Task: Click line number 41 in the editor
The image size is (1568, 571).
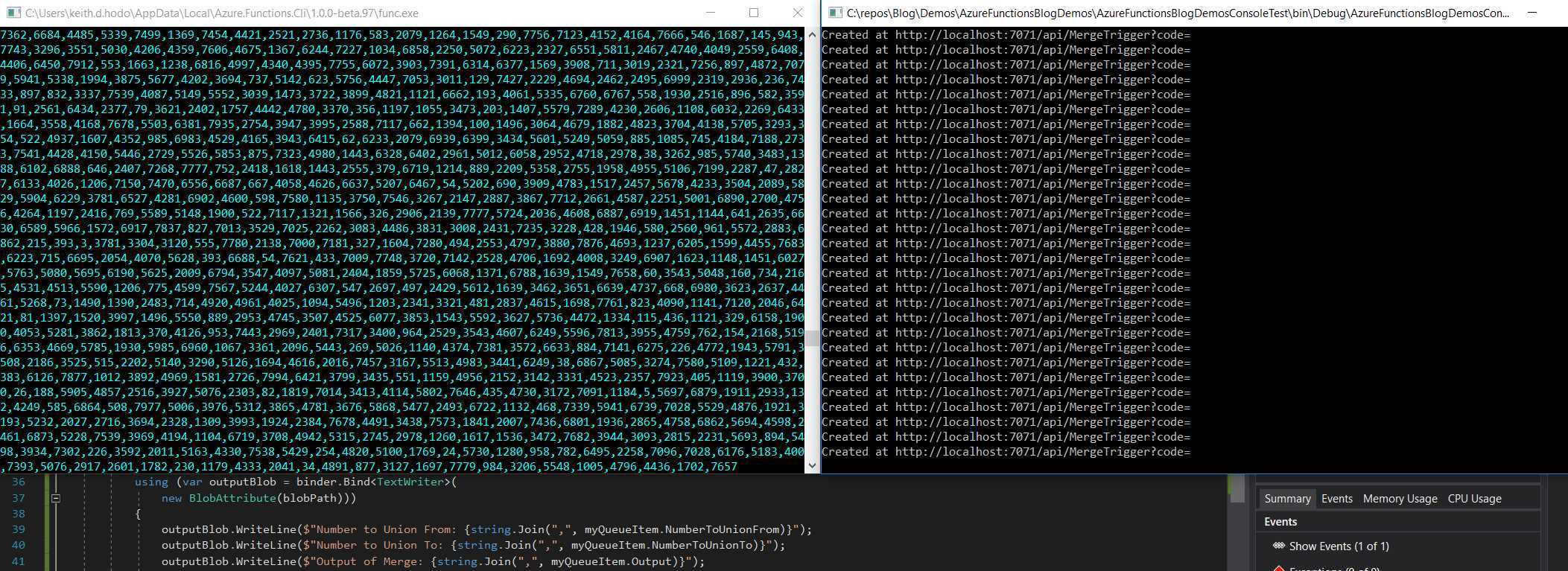Action: [18, 561]
